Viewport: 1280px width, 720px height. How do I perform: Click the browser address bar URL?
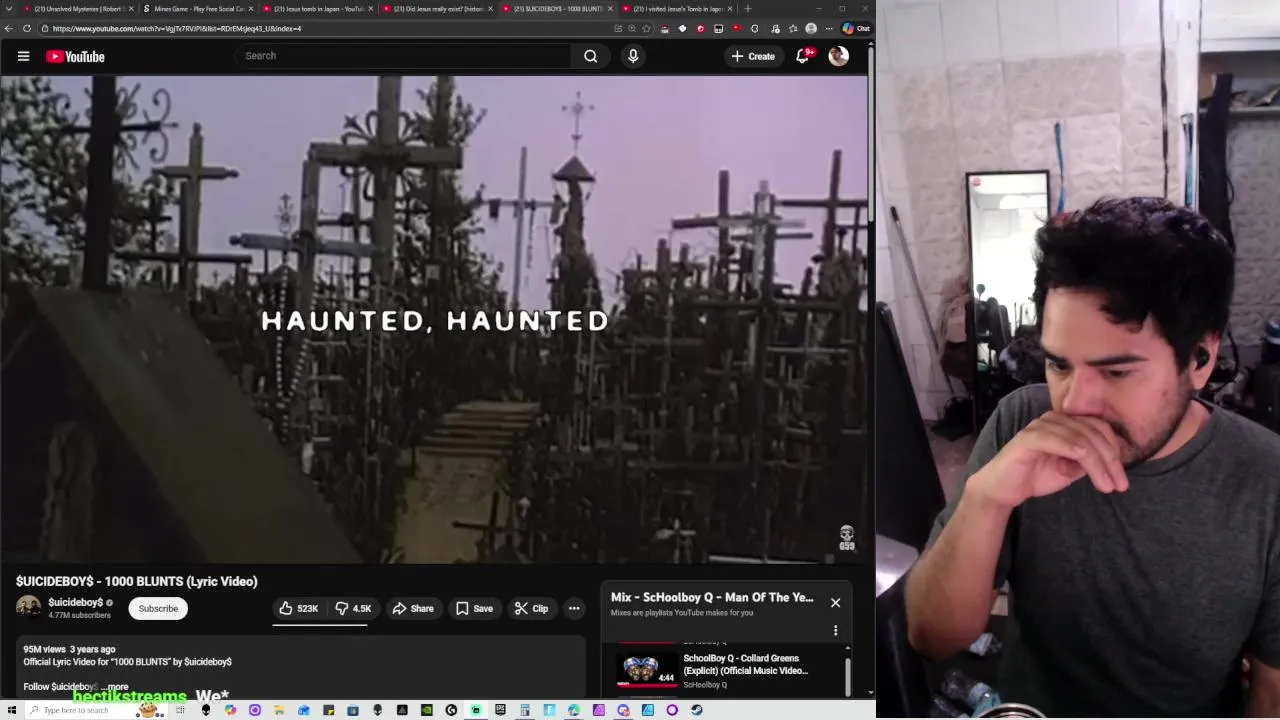pyautogui.click(x=177, y=29)
